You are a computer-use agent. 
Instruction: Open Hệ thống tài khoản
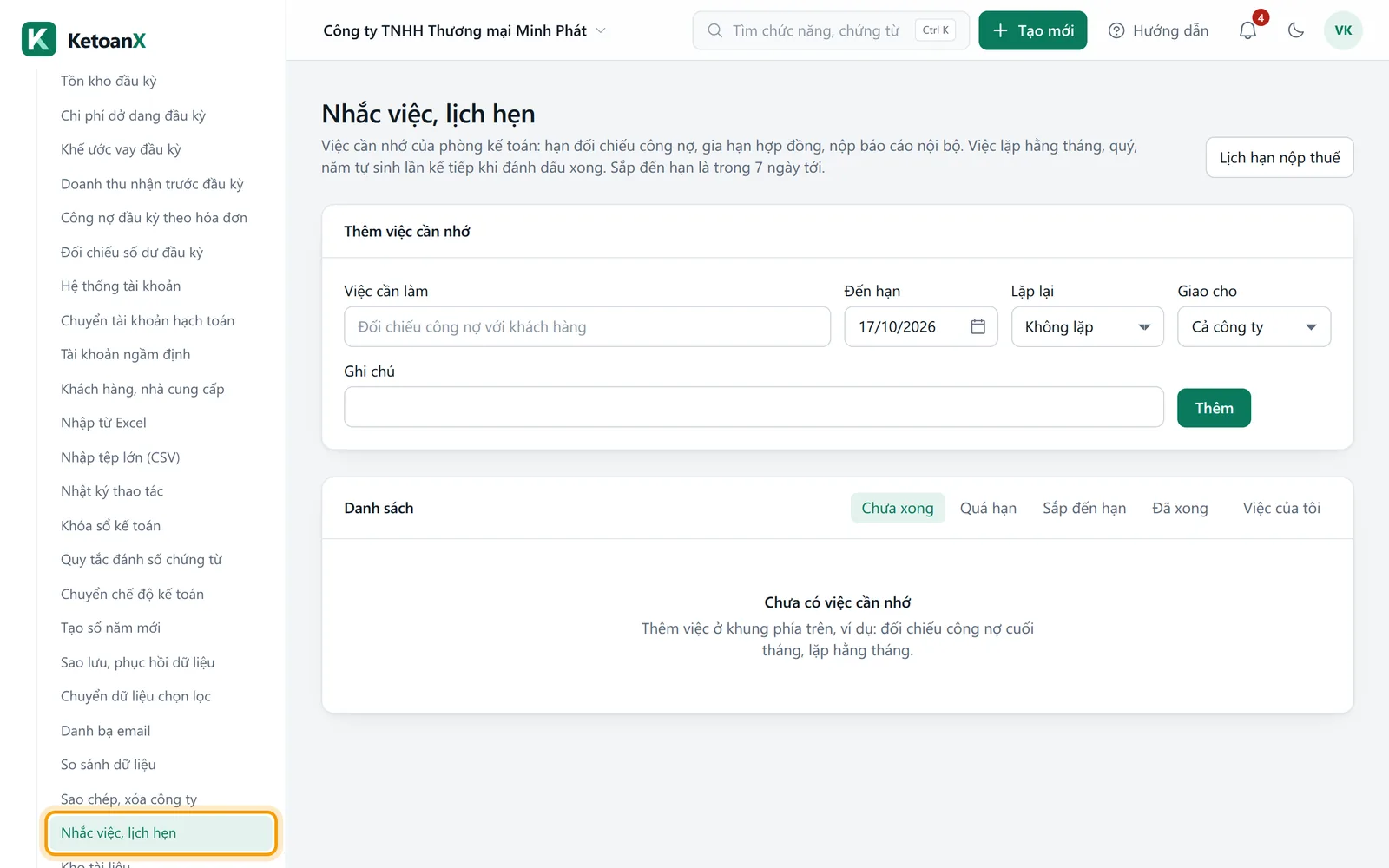coord(121,286)
